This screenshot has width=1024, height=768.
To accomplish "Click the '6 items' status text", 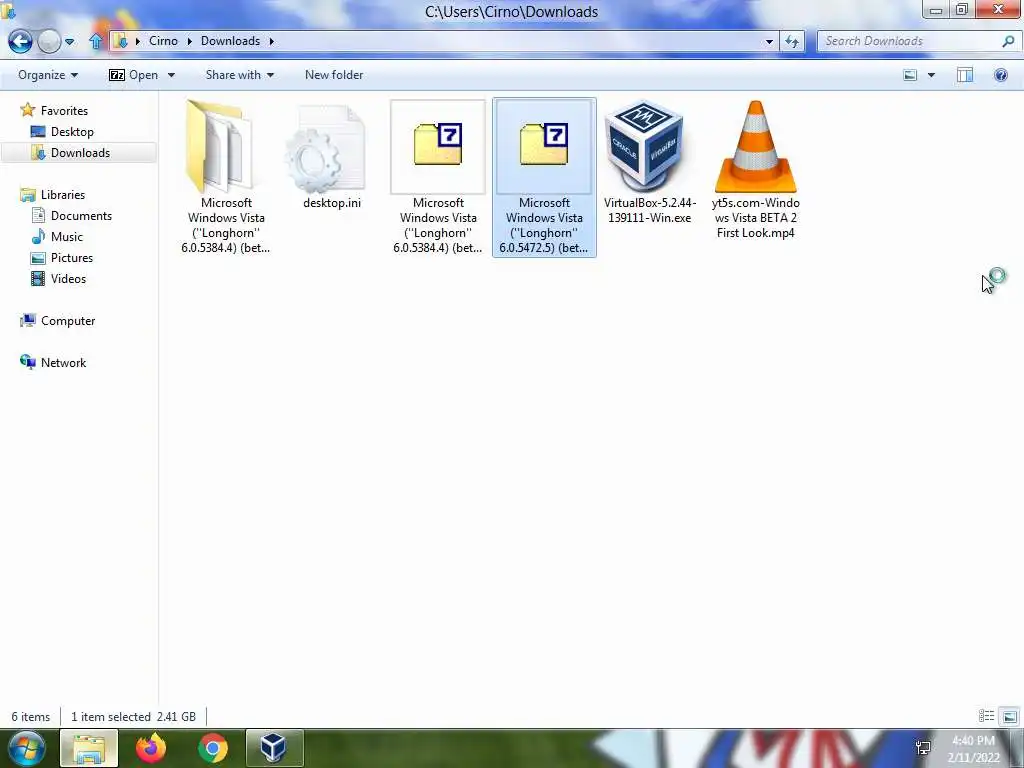I will click(x=31, y=716).
